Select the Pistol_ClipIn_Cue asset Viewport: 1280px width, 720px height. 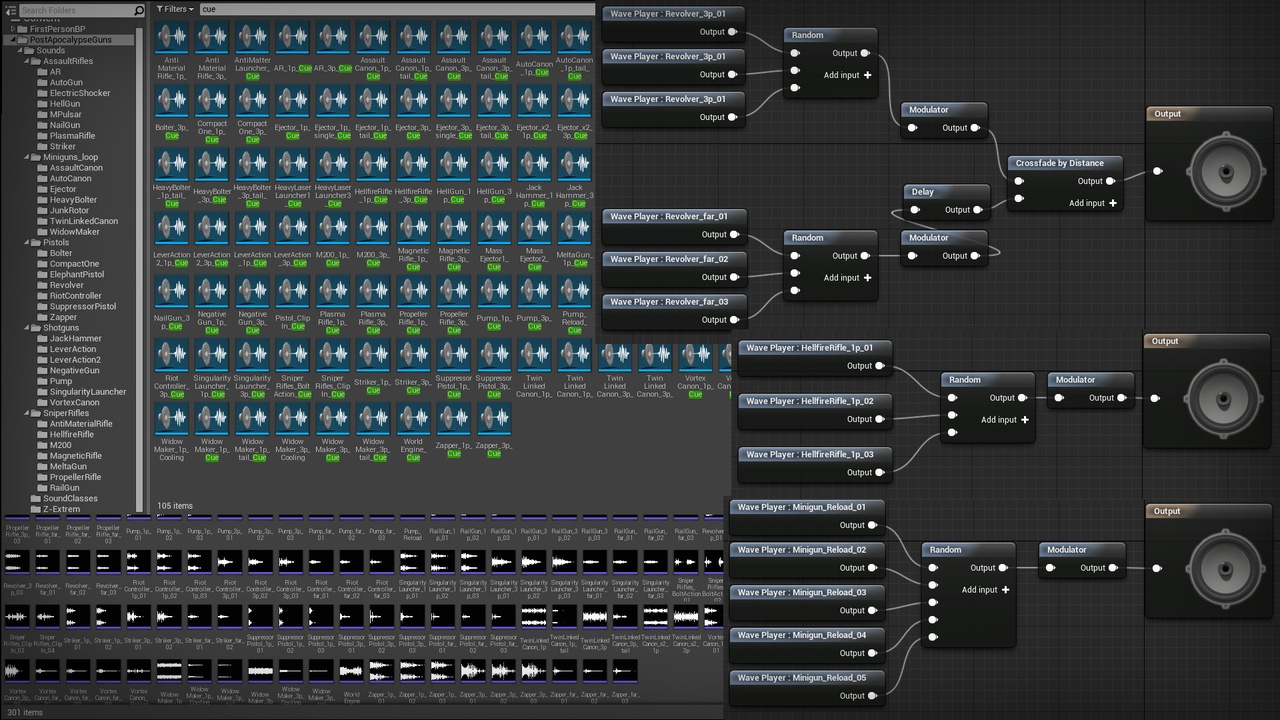[x=292, y=304]
